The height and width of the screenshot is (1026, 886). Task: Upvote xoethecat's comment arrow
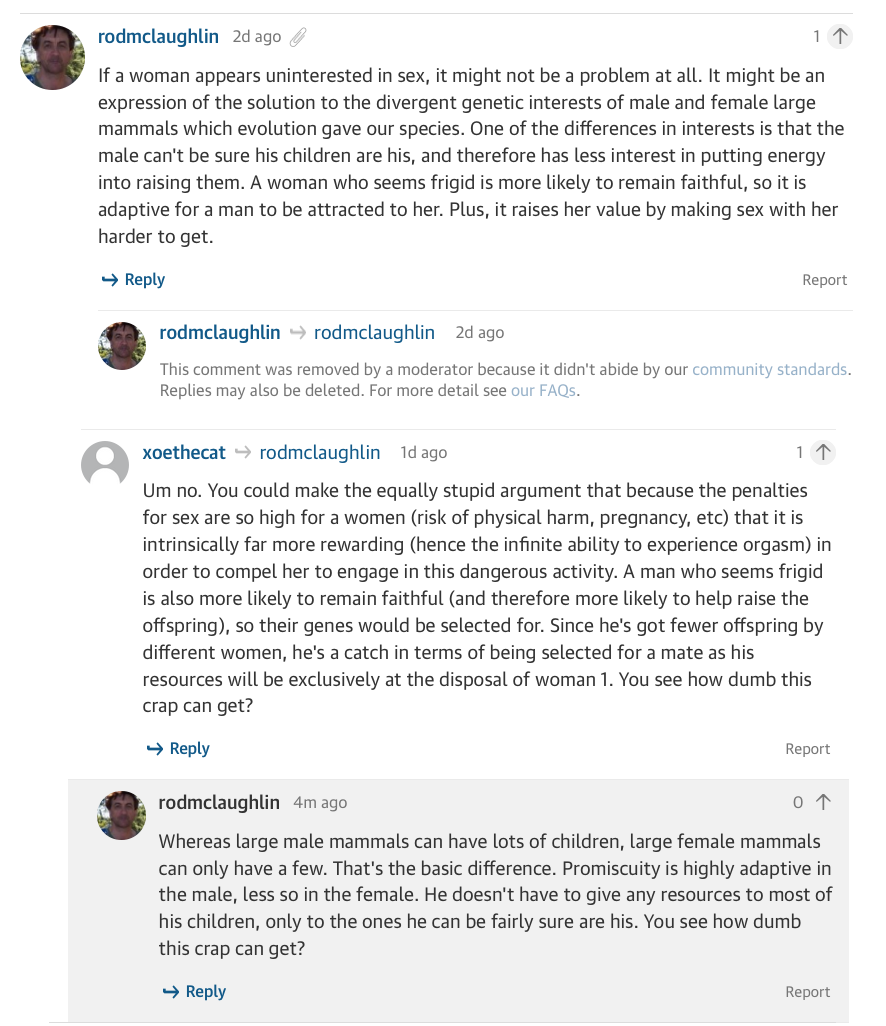[x=823, y=452]
